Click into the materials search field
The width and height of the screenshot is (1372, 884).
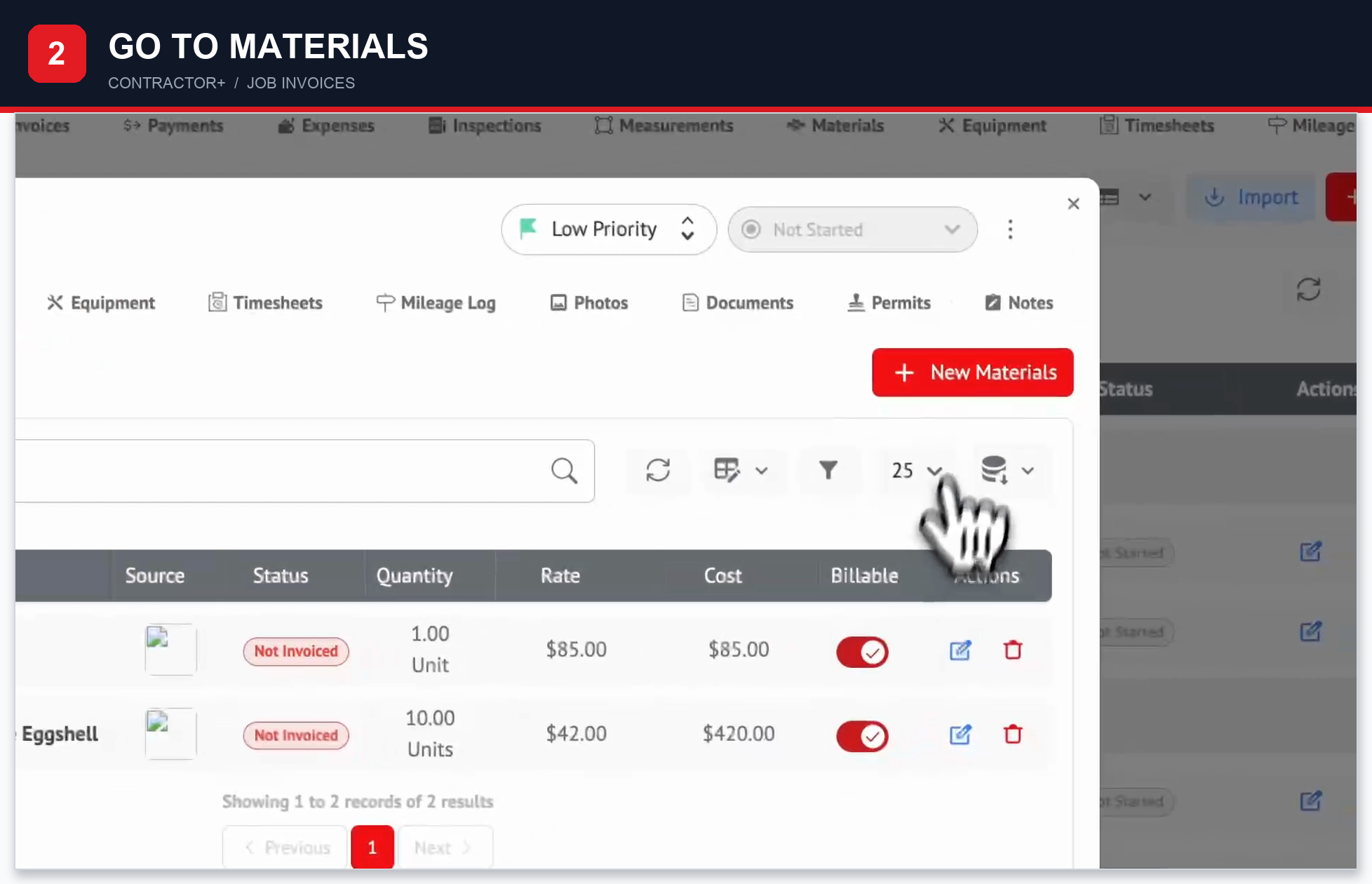tap(304, 471)
